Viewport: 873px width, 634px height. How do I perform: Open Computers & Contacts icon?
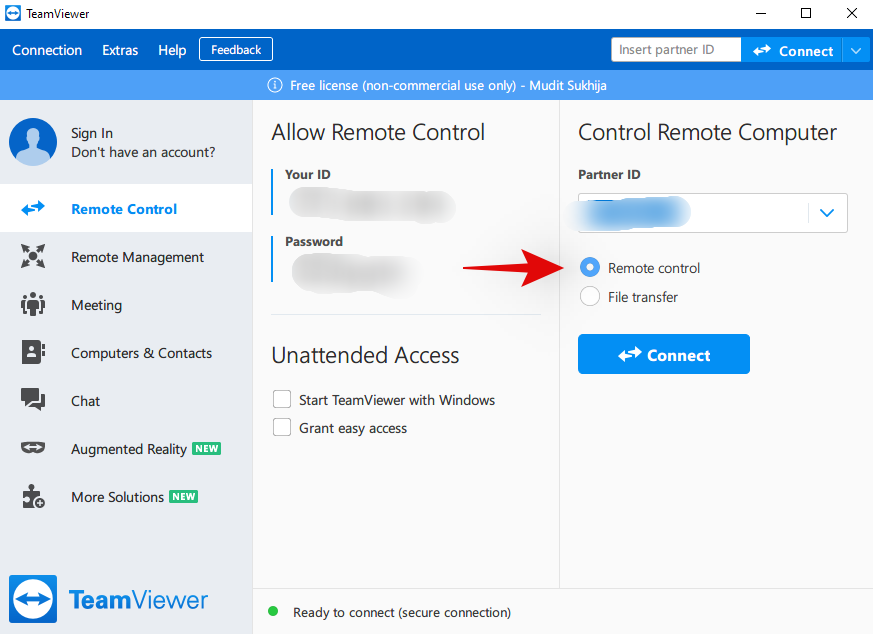[33, 353]
